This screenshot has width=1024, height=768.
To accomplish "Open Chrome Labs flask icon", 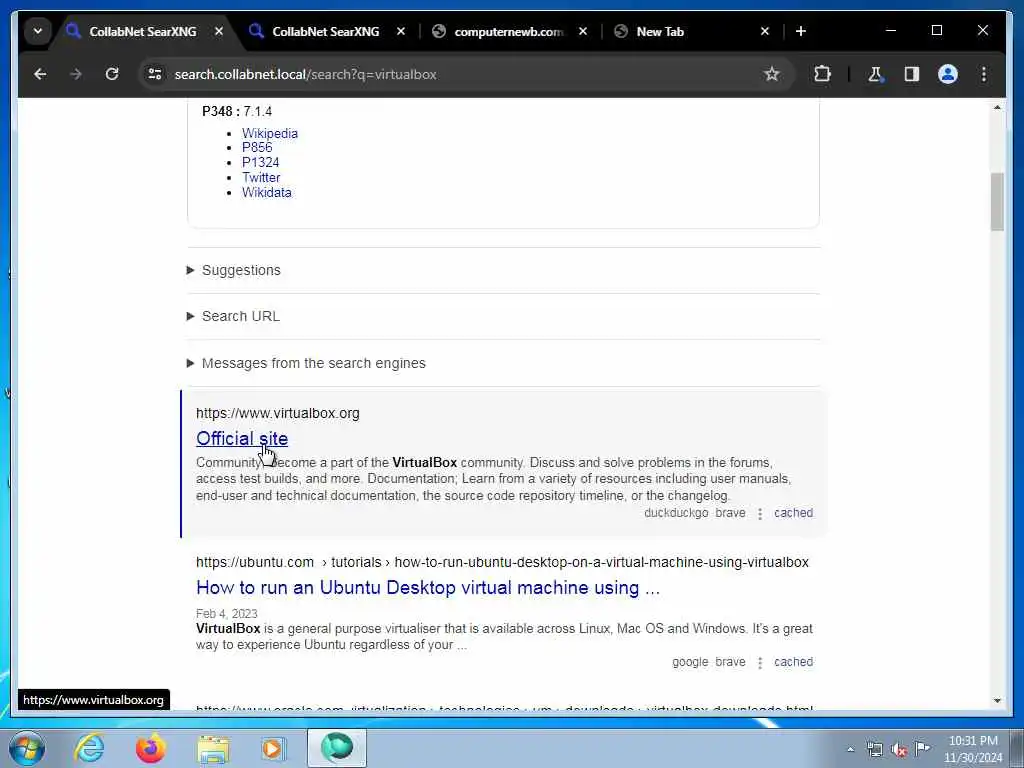I will pos(876,74).
